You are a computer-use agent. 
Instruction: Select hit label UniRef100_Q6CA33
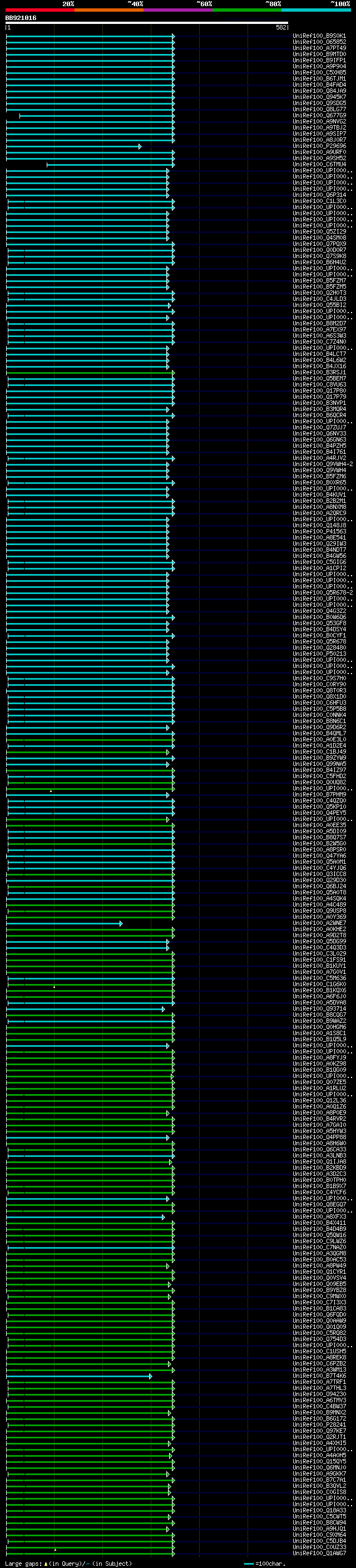pyautogui.click(x=319, y=1149)
